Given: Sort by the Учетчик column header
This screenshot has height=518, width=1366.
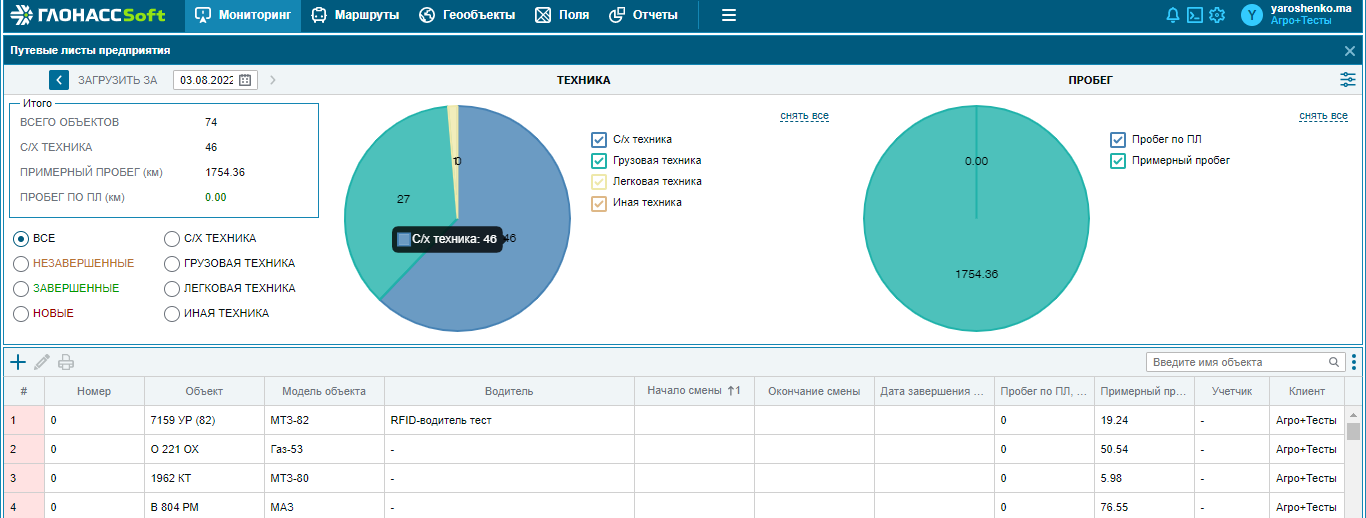Looking at the screenshot, I should (x=1232, y=391).
